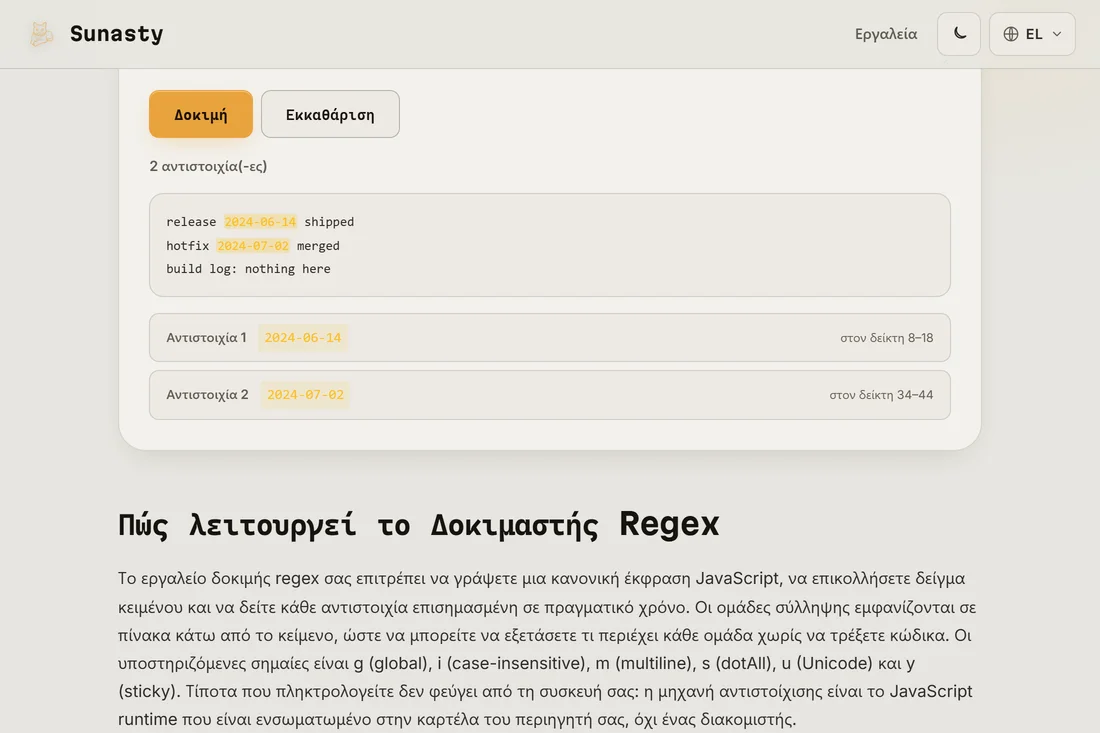Screen dimensions: 1100x733
Task: Run the regex with the Δοκιμή button
Action: point(201,114)
